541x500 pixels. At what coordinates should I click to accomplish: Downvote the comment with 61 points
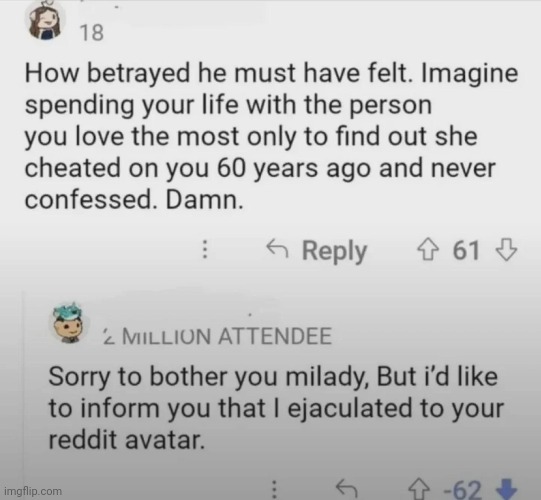tap(506, 250)
